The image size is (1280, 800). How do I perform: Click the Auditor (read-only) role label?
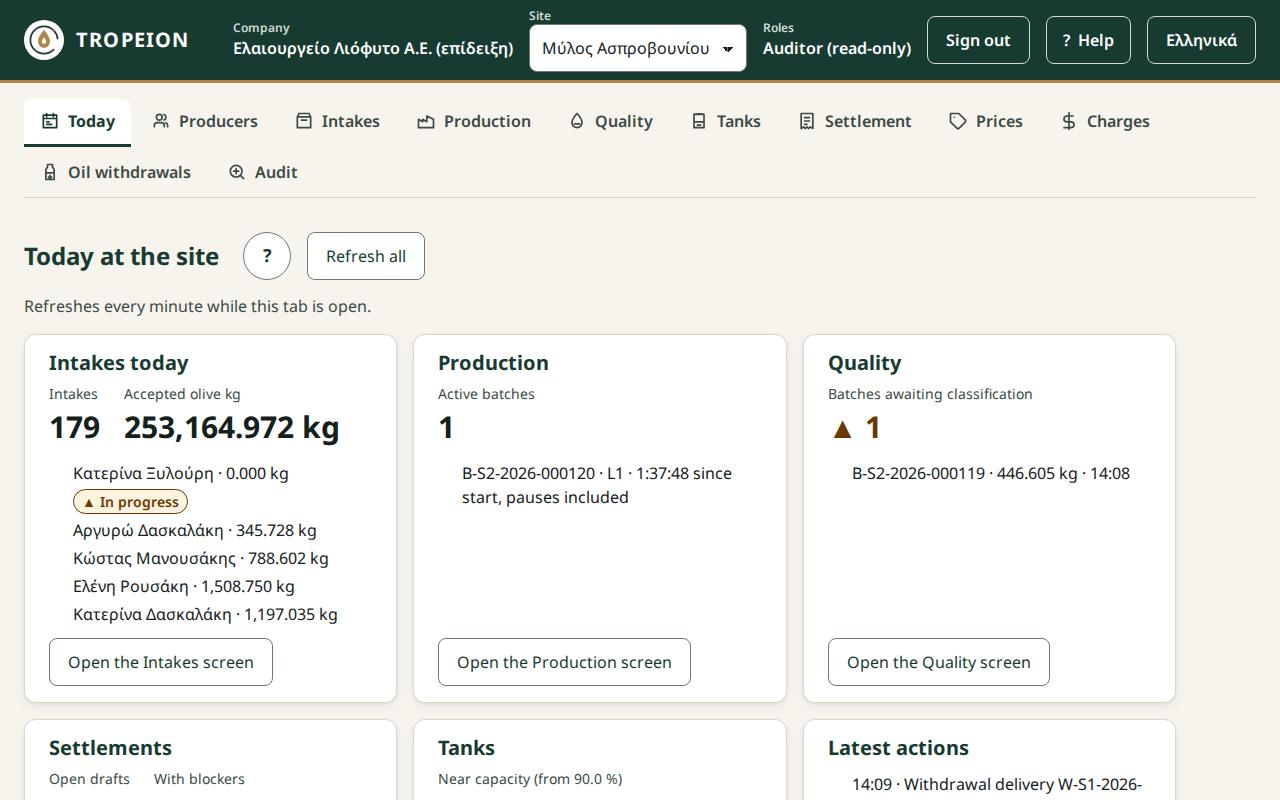837,48
